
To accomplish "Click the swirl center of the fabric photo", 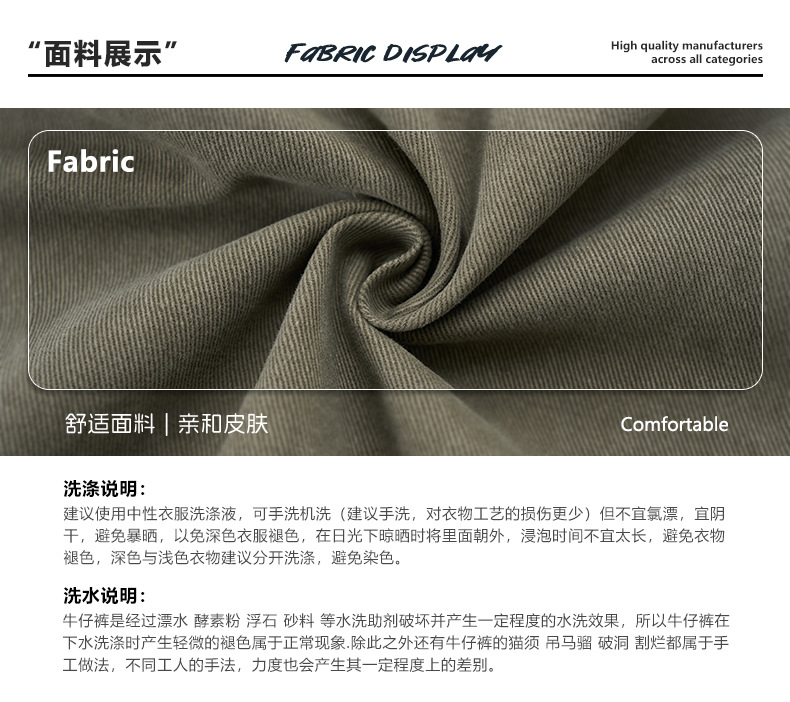I will coord(398,282).
